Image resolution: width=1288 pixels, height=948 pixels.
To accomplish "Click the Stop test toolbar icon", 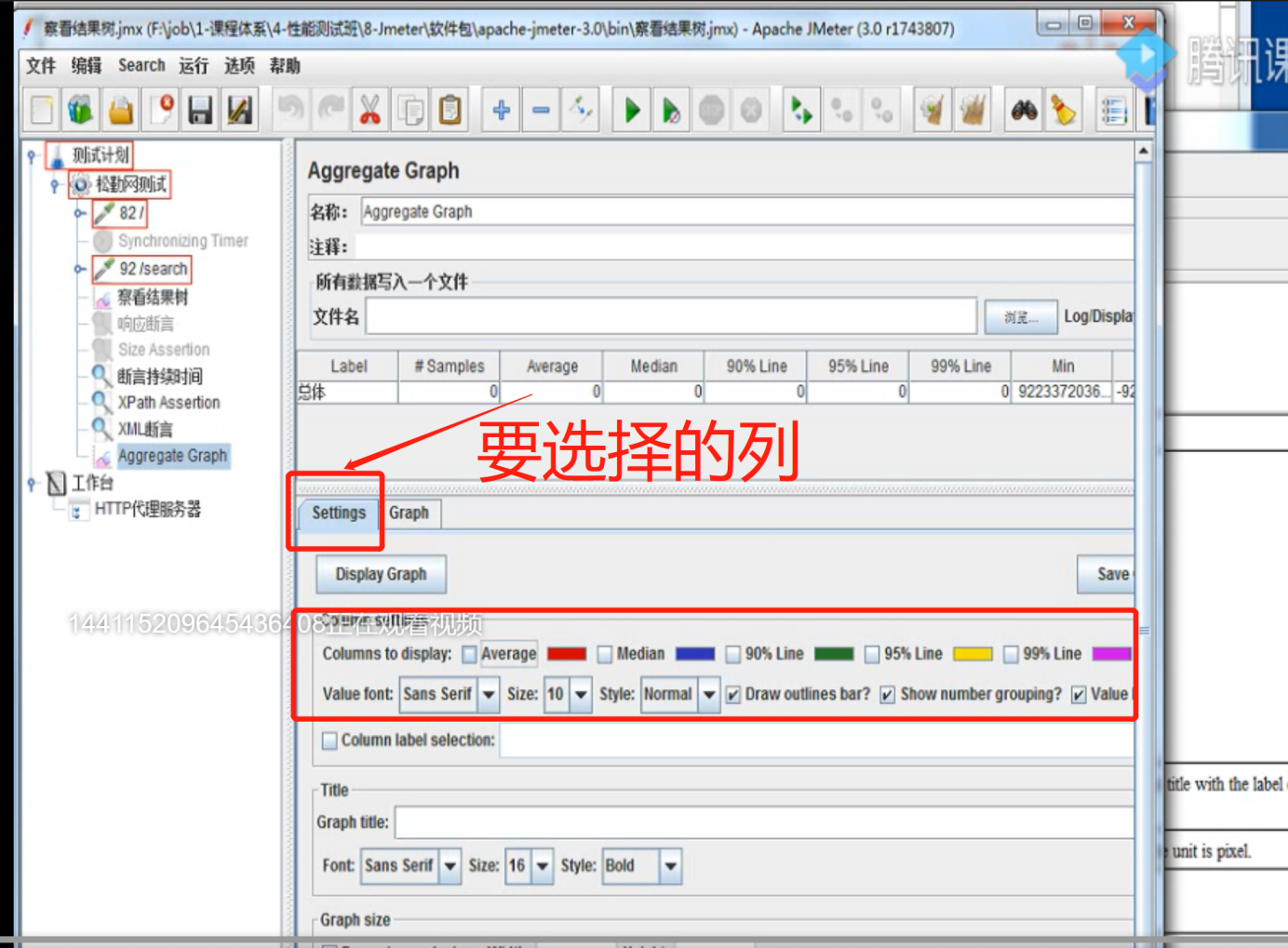I will [712, 111].
